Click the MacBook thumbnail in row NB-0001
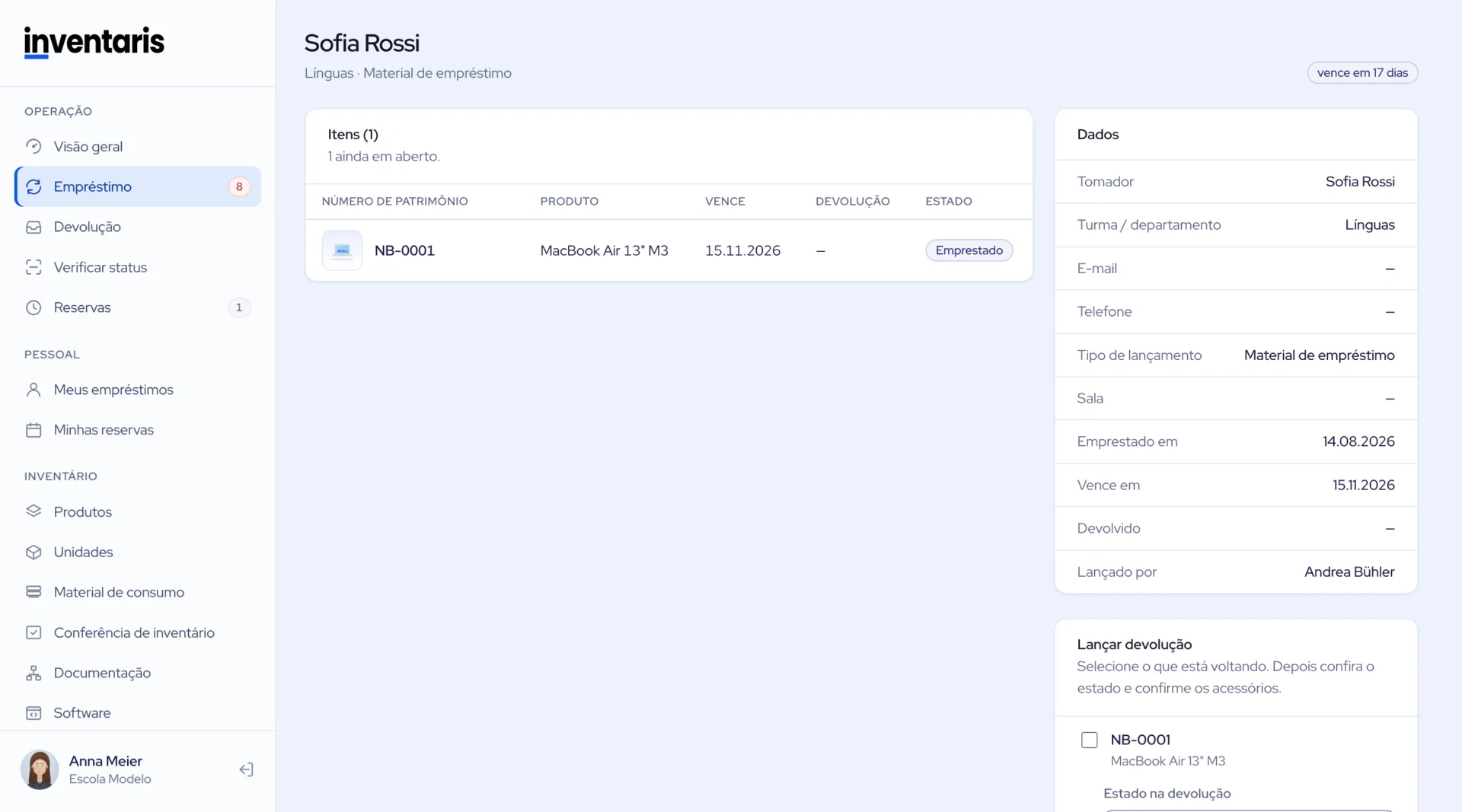This screenshot has height=812, width=1462. click(342, 250)
